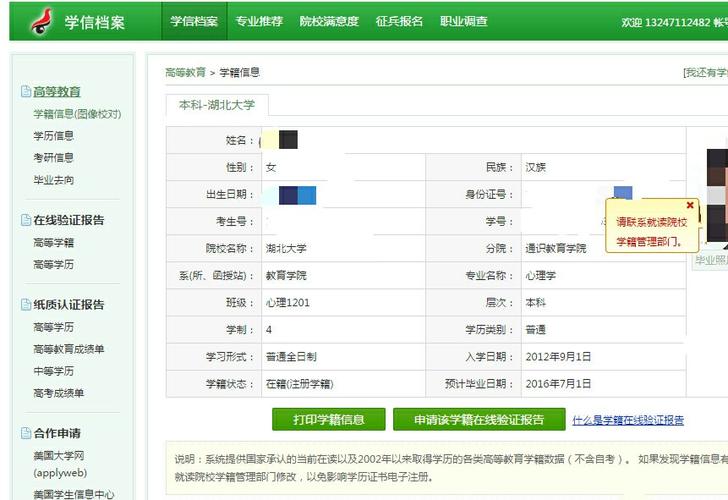Click the document icon beside 合作申请
Image resolution: width=728 pixels, height=500 pixels.
pos(26,433)
